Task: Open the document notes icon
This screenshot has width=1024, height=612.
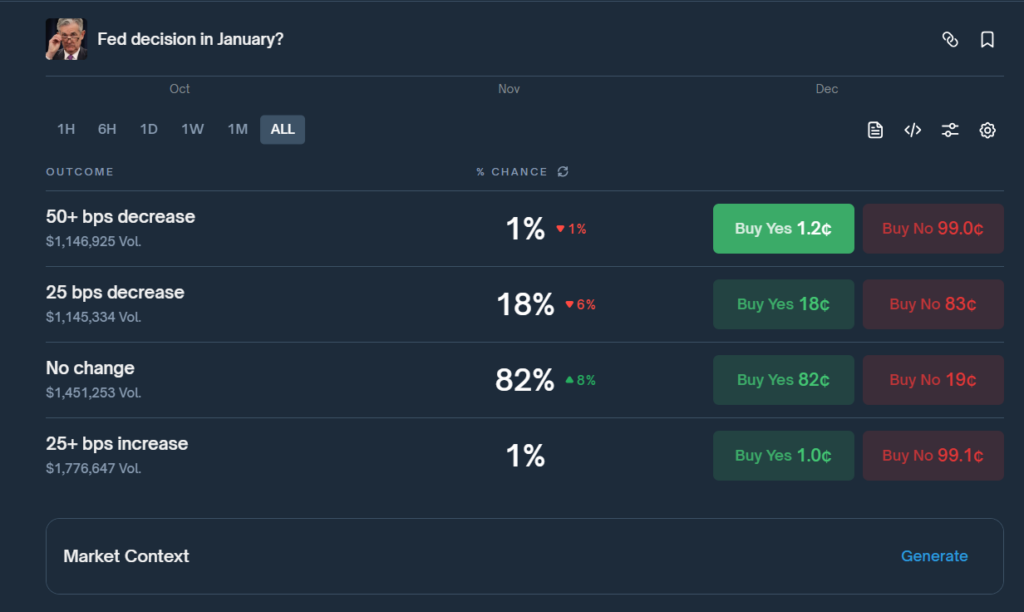Action: point(875,130)
